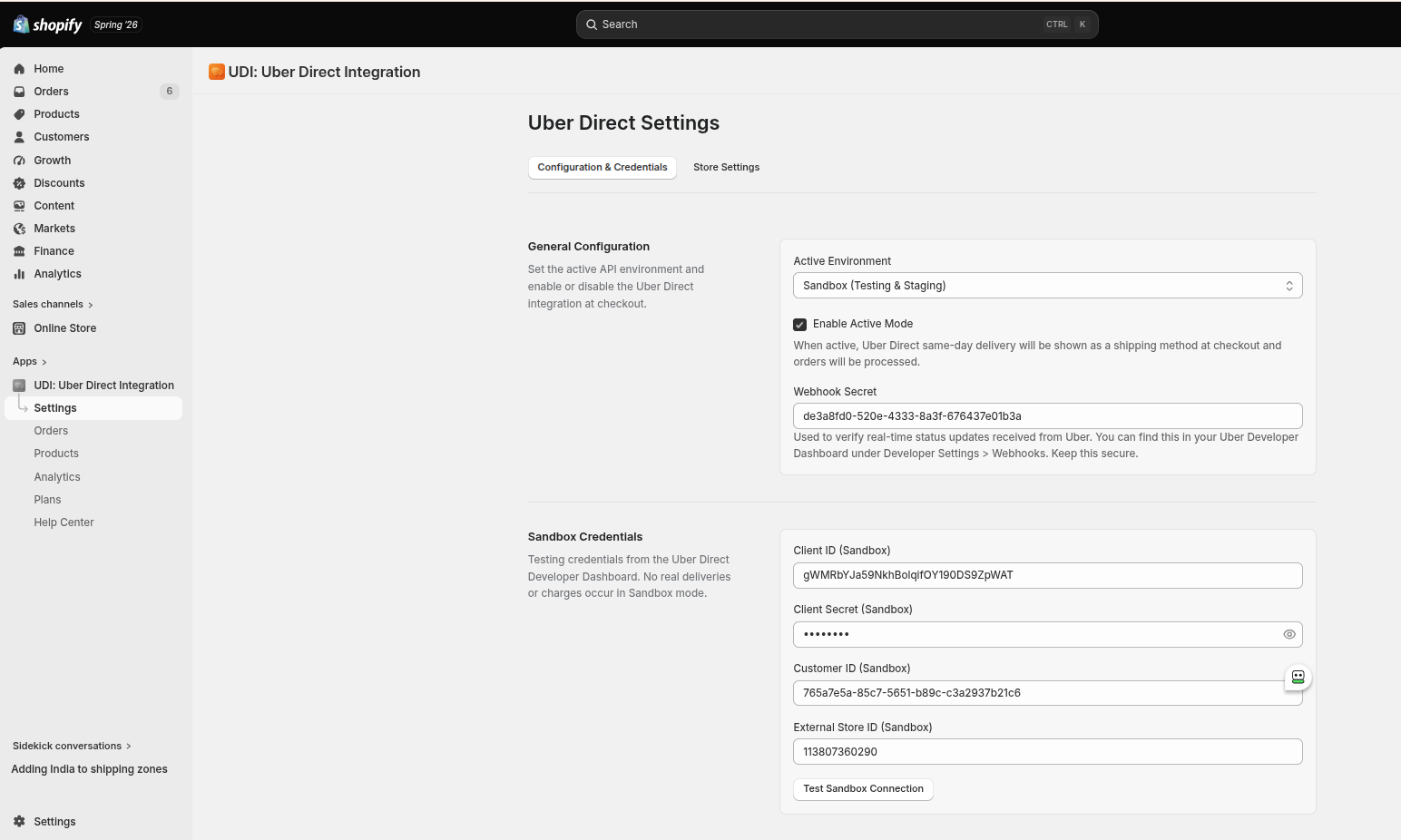The height and width of the screenshot is (840, 1401).
Task: Open the Spring '26 edition badge
Action: pos(116,24)
